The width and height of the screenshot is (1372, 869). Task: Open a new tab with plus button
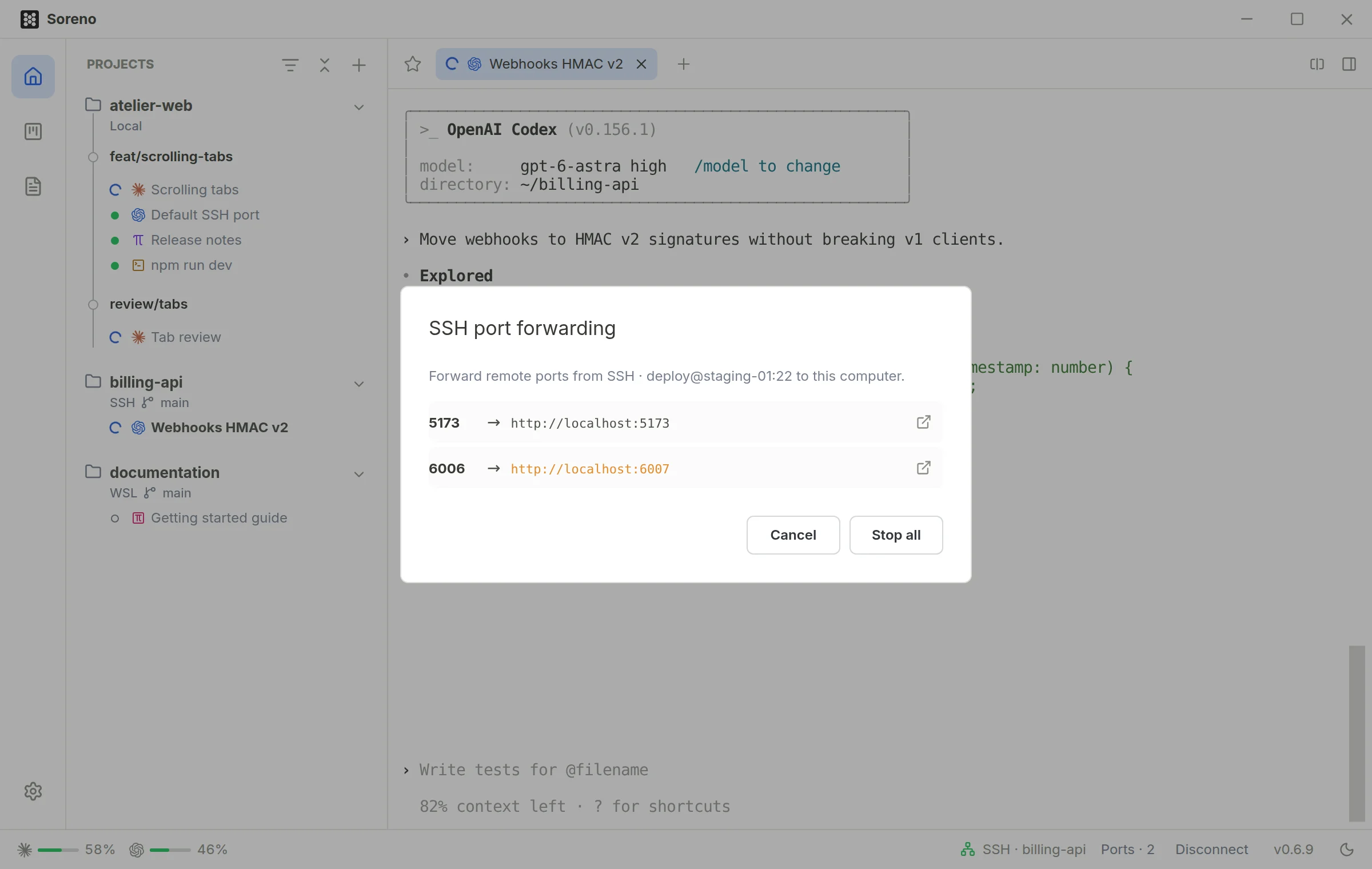684,64
